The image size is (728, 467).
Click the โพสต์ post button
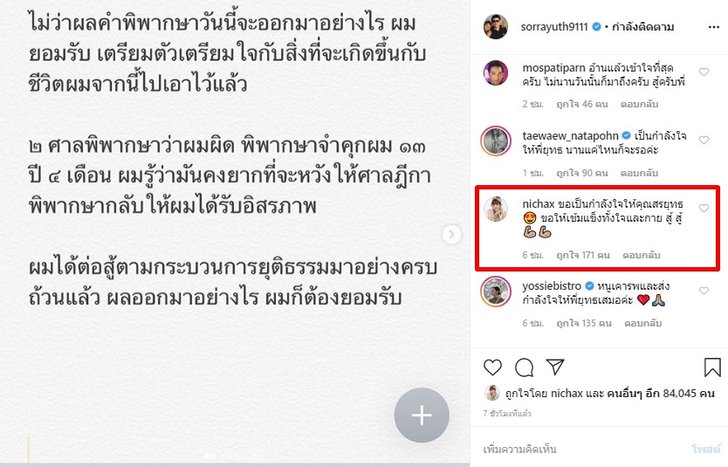(706, 449)
